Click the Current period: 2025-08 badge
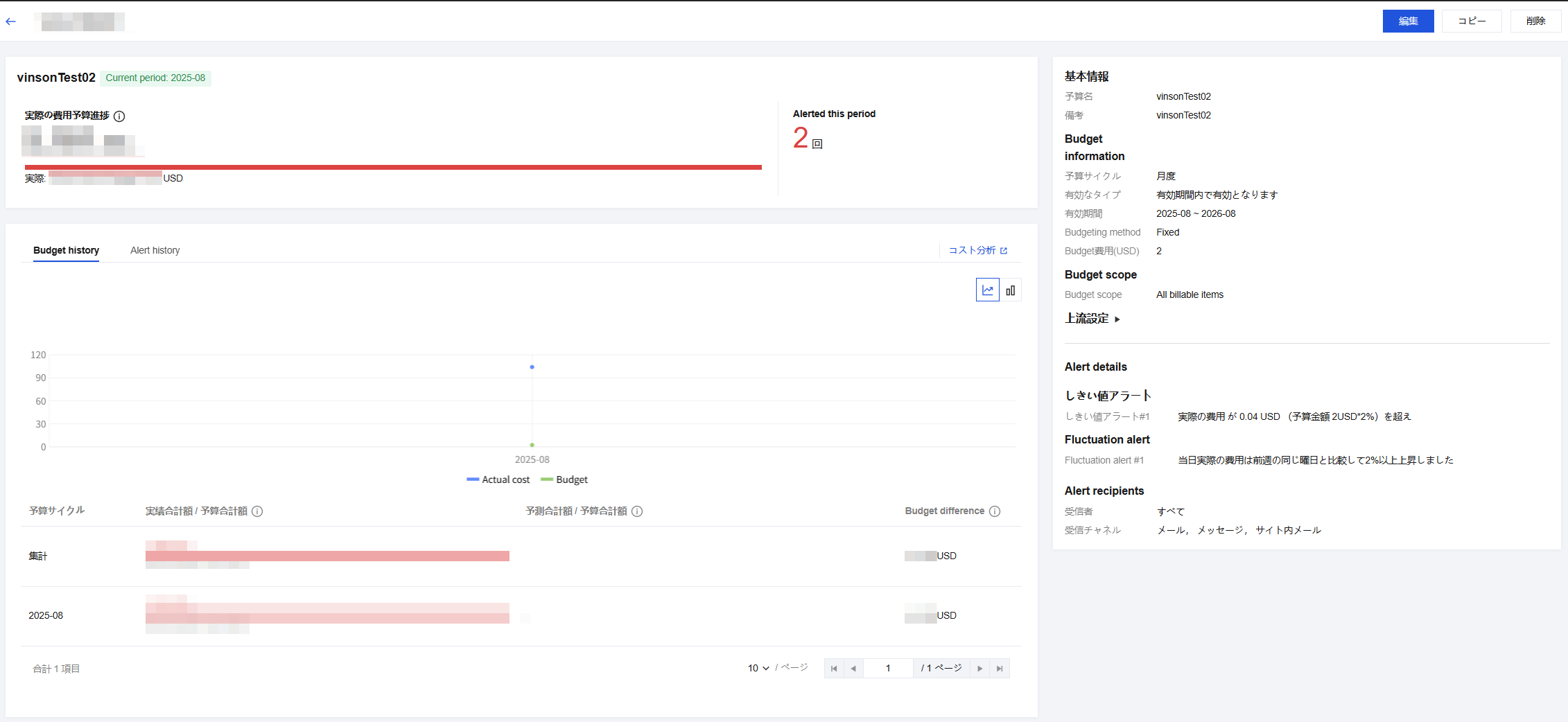Screen dimensions: 1568x722 point(155,78)
